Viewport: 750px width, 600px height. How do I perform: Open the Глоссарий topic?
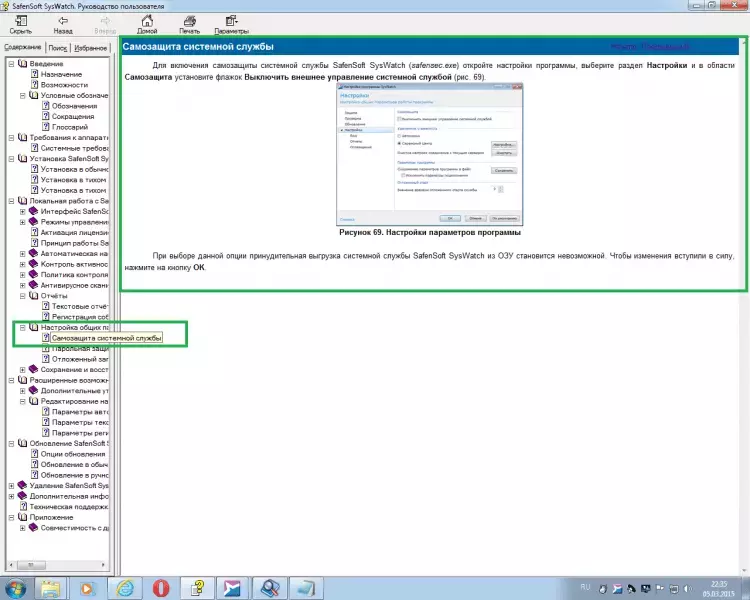(x=70, y=127)
